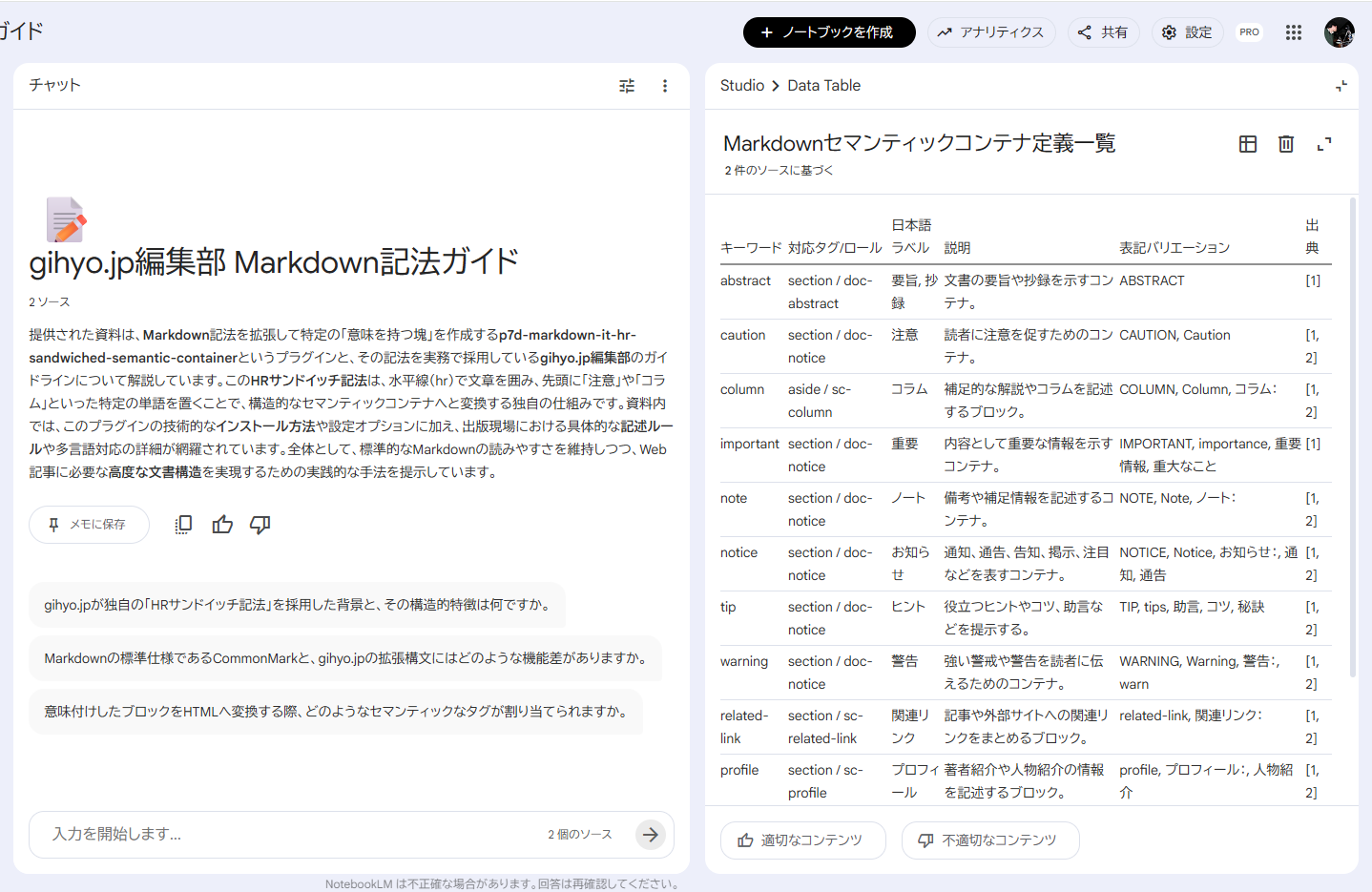Viewport: 1372px width, 892px height.
Task: Open the chat configuration sliders icon
Action: coord(627,86)
